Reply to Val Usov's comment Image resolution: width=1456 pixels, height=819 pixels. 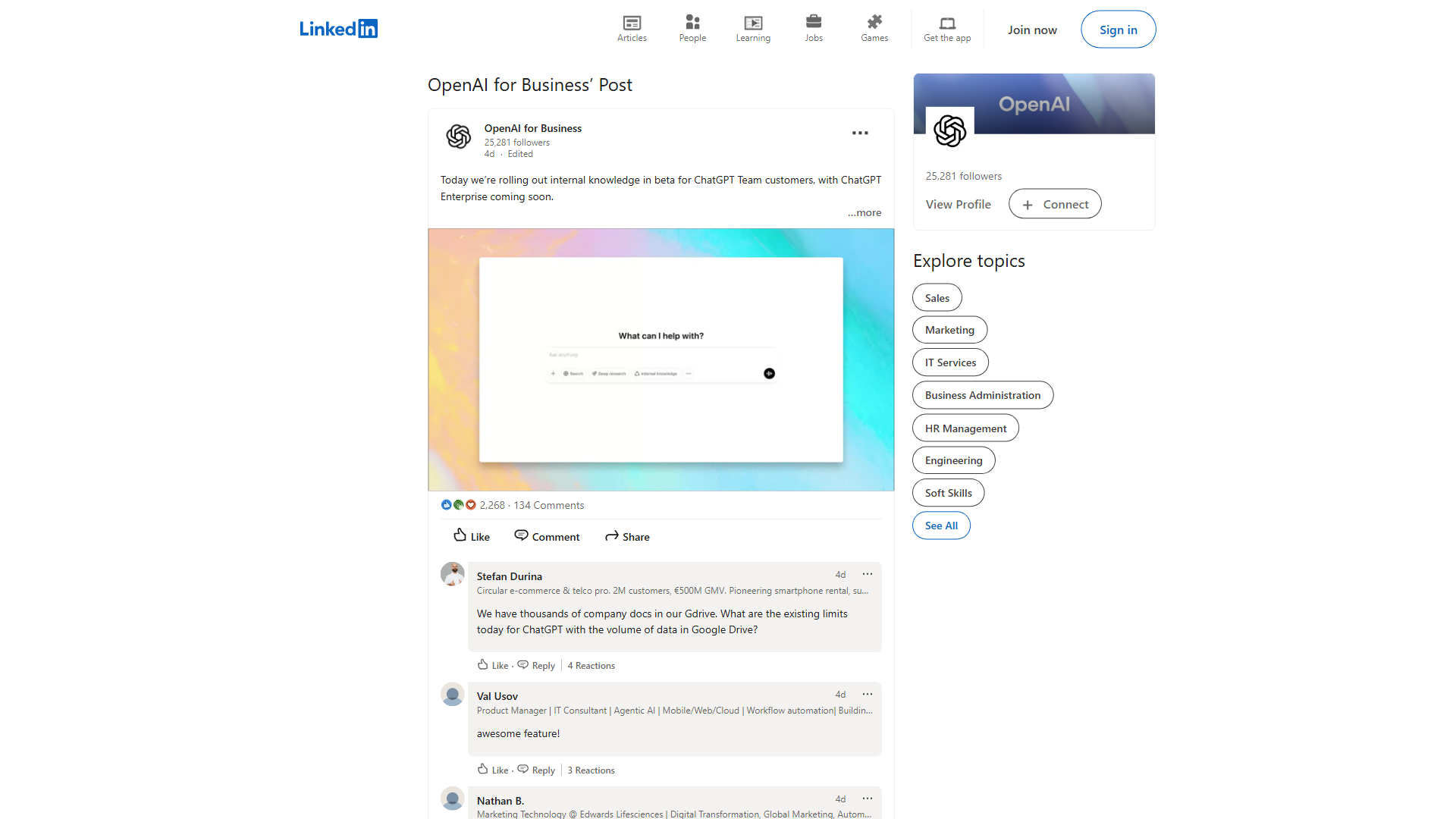click(536, 770)
